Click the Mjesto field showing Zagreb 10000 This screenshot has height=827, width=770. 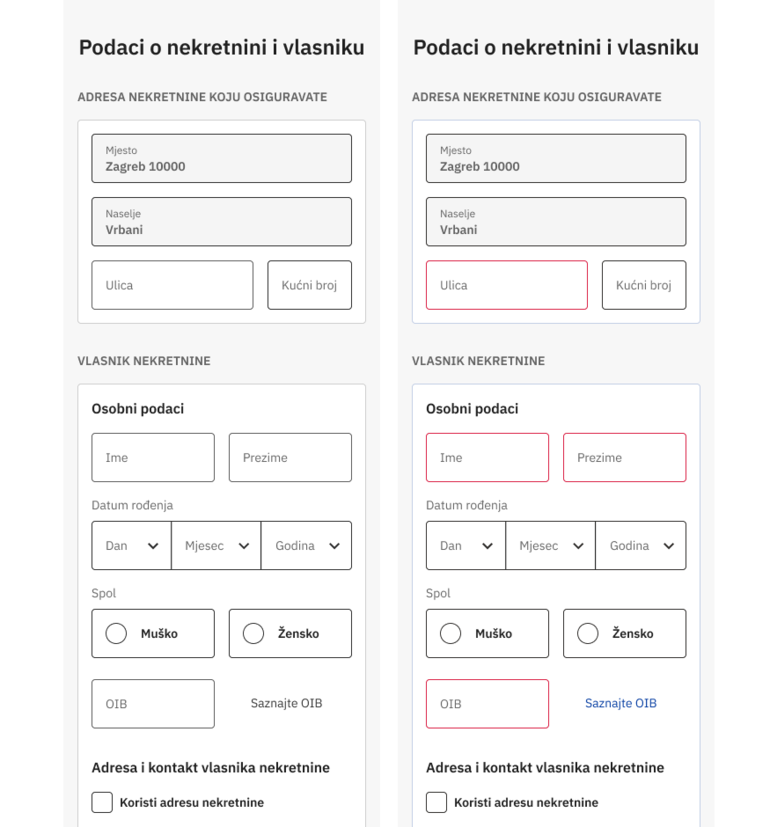tap(221, 158)
